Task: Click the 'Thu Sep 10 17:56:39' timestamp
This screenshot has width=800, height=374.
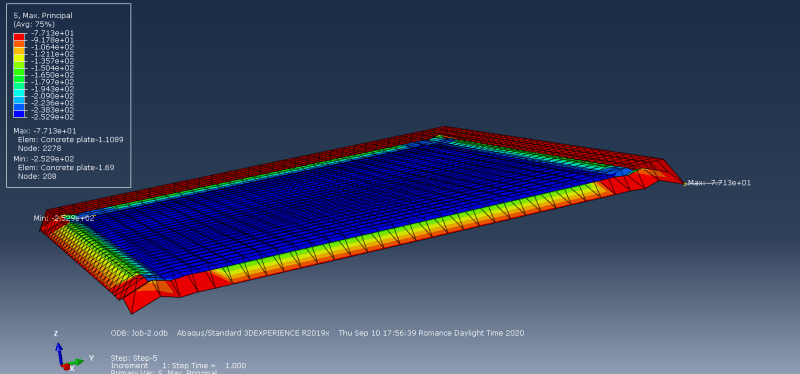Action: (378, 333)
